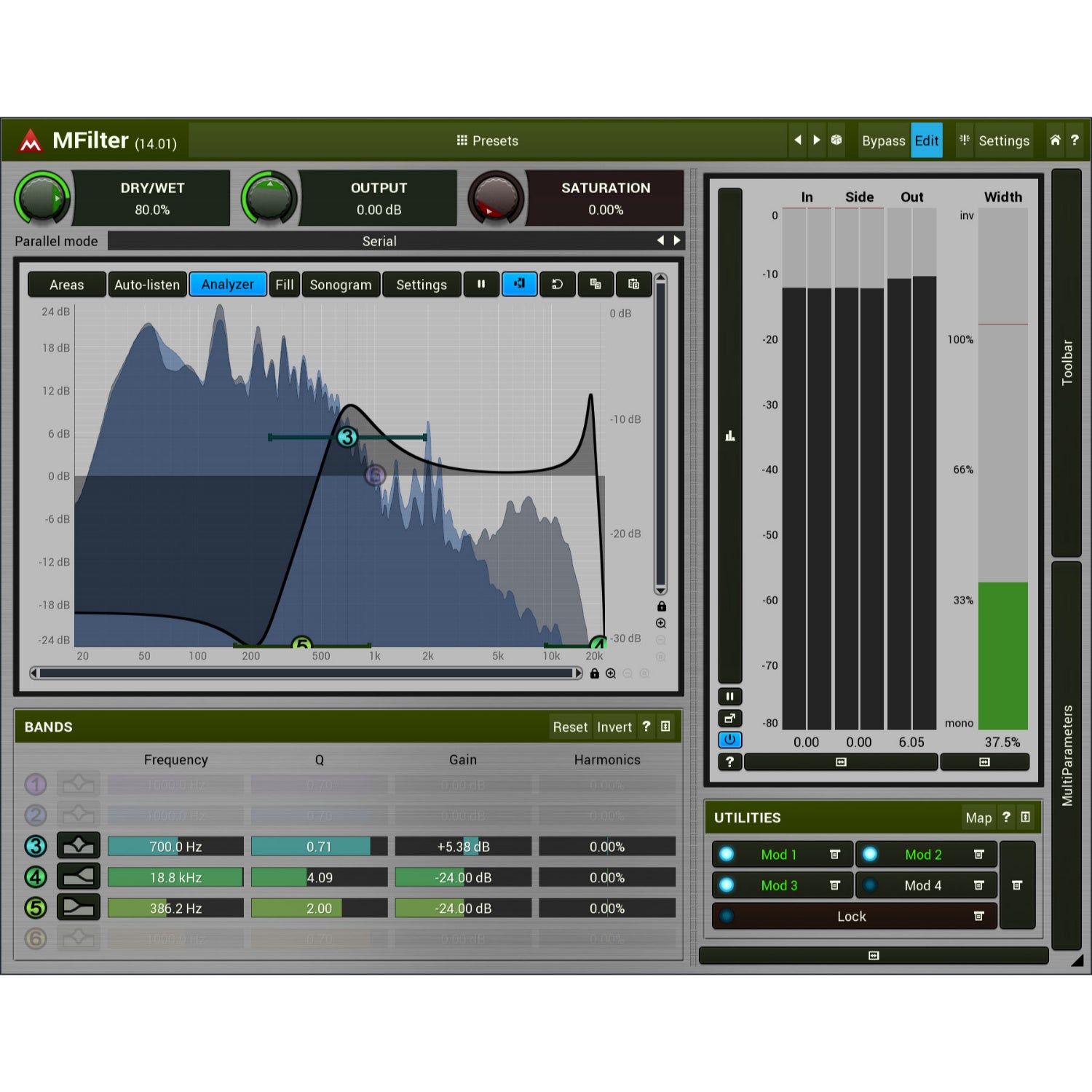The height and width of the screenshot is (1092, 1092).
Task: Switch Parallel mode to next option
Action: click(677, 240)
